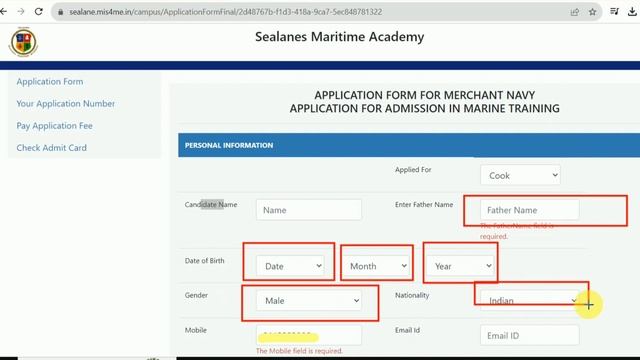Image resolution: width=640 pixels, height=360 pixels.
Task: Click the address bar URL
Action: (225, 12)
